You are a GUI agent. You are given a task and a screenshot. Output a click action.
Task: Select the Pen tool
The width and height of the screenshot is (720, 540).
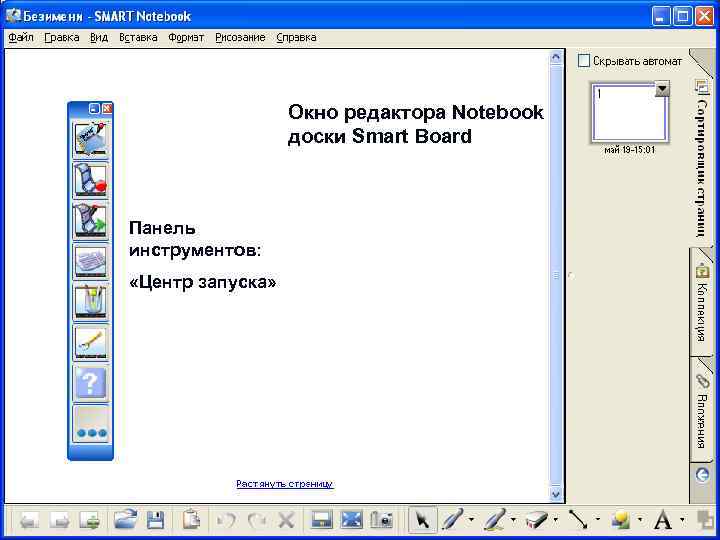452,520
